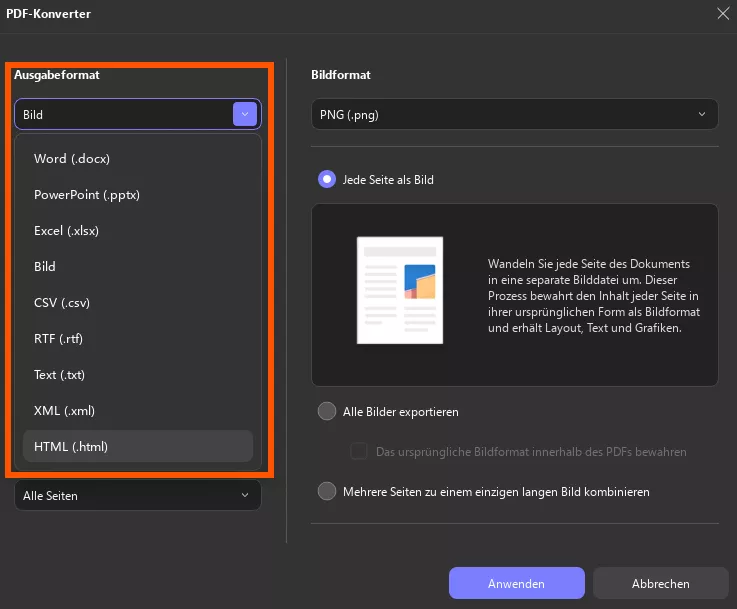Choose CSV (.csv) output format
The height and width of the screenshot is (609, 737).
tap(138, 303)
